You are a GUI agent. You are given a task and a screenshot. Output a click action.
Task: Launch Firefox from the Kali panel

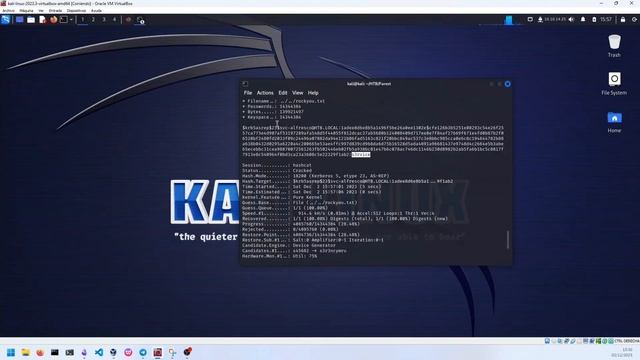click(53, 20)
